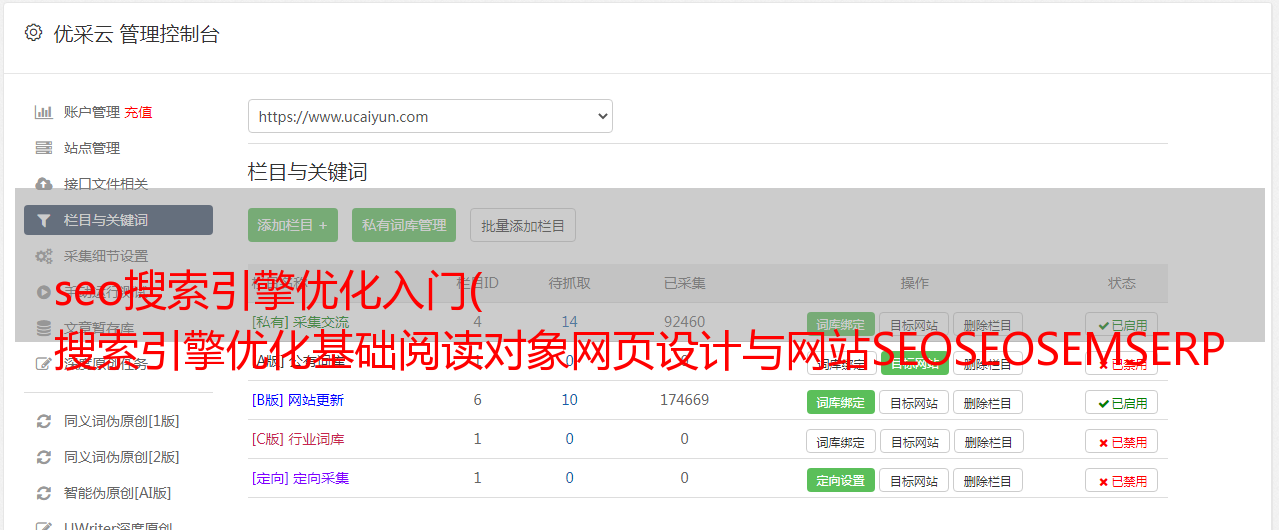Image resolution: width=1279 pixels, height=530 pixels.
Task: Click 定向设置 in the 定向采集 row
Action: 840,480
